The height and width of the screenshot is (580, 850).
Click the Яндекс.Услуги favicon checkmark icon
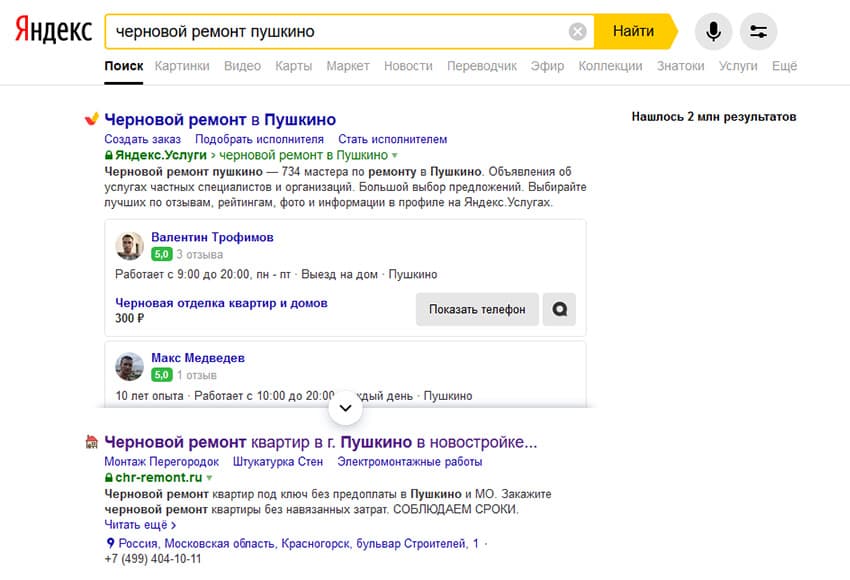tap(92, 118)
